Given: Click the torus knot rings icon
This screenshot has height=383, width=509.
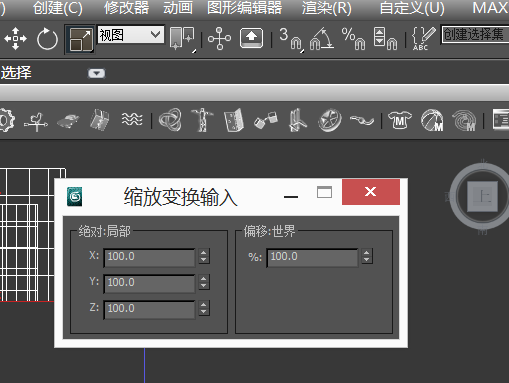Looking at the screenshot, I should click(170, 120).
